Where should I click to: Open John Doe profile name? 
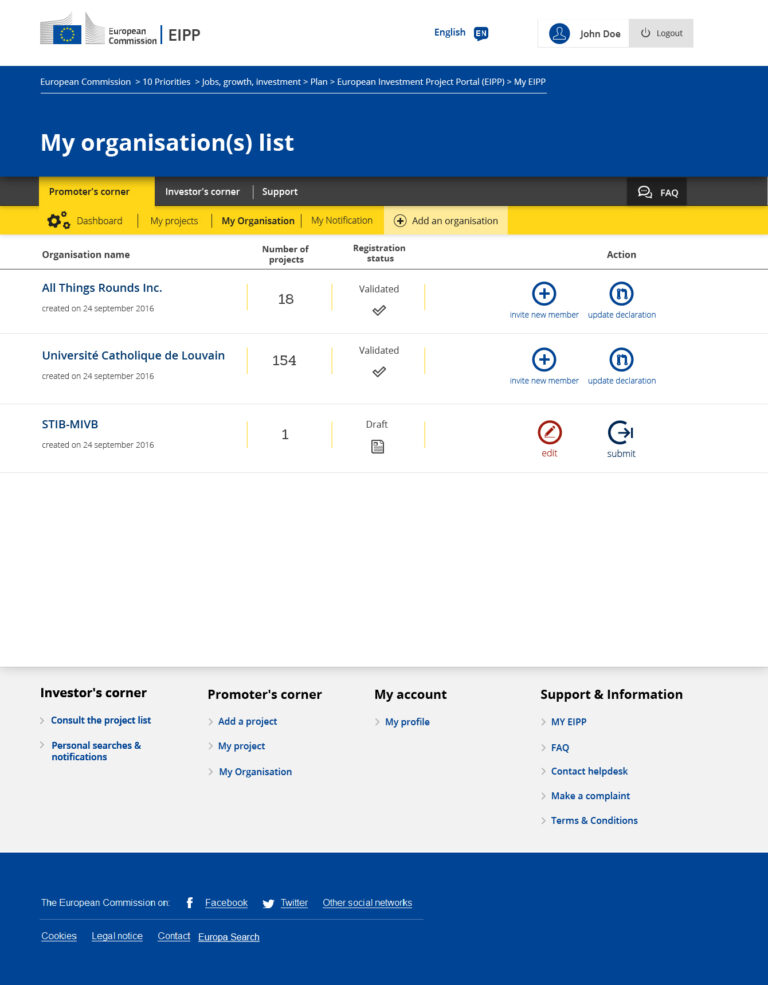click(x=600, y=34)
